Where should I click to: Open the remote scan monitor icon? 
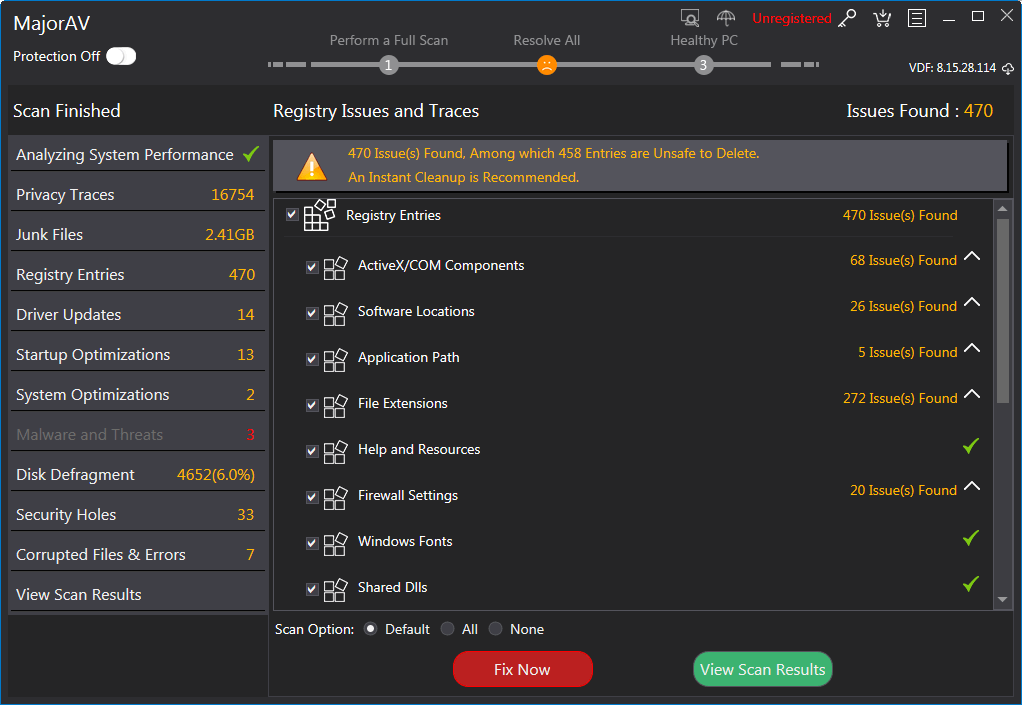pos(690,18)
